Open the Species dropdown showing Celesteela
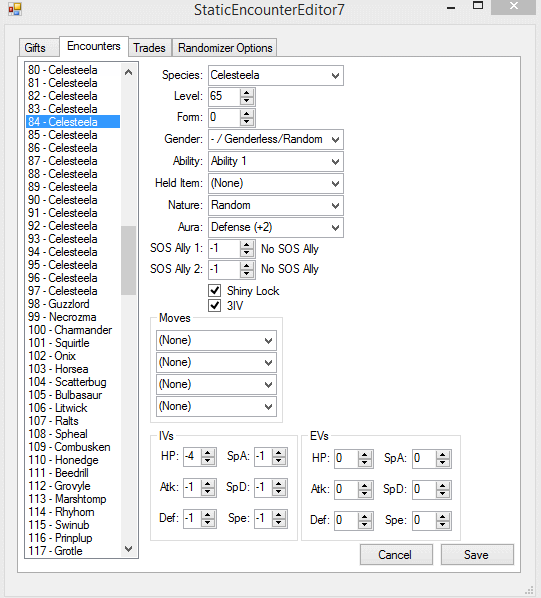This screenshot has width=541, height=598. tap(276, 76)
